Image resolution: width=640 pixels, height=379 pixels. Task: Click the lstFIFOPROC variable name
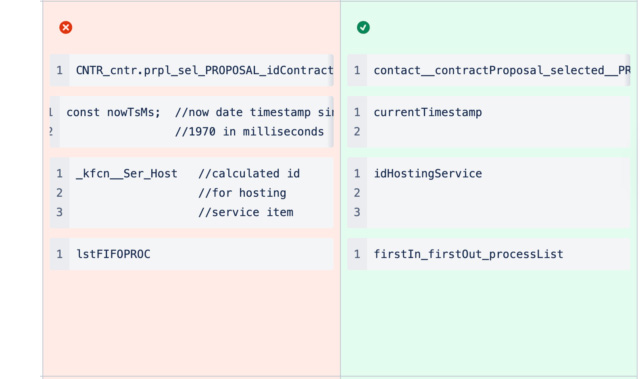113,254
